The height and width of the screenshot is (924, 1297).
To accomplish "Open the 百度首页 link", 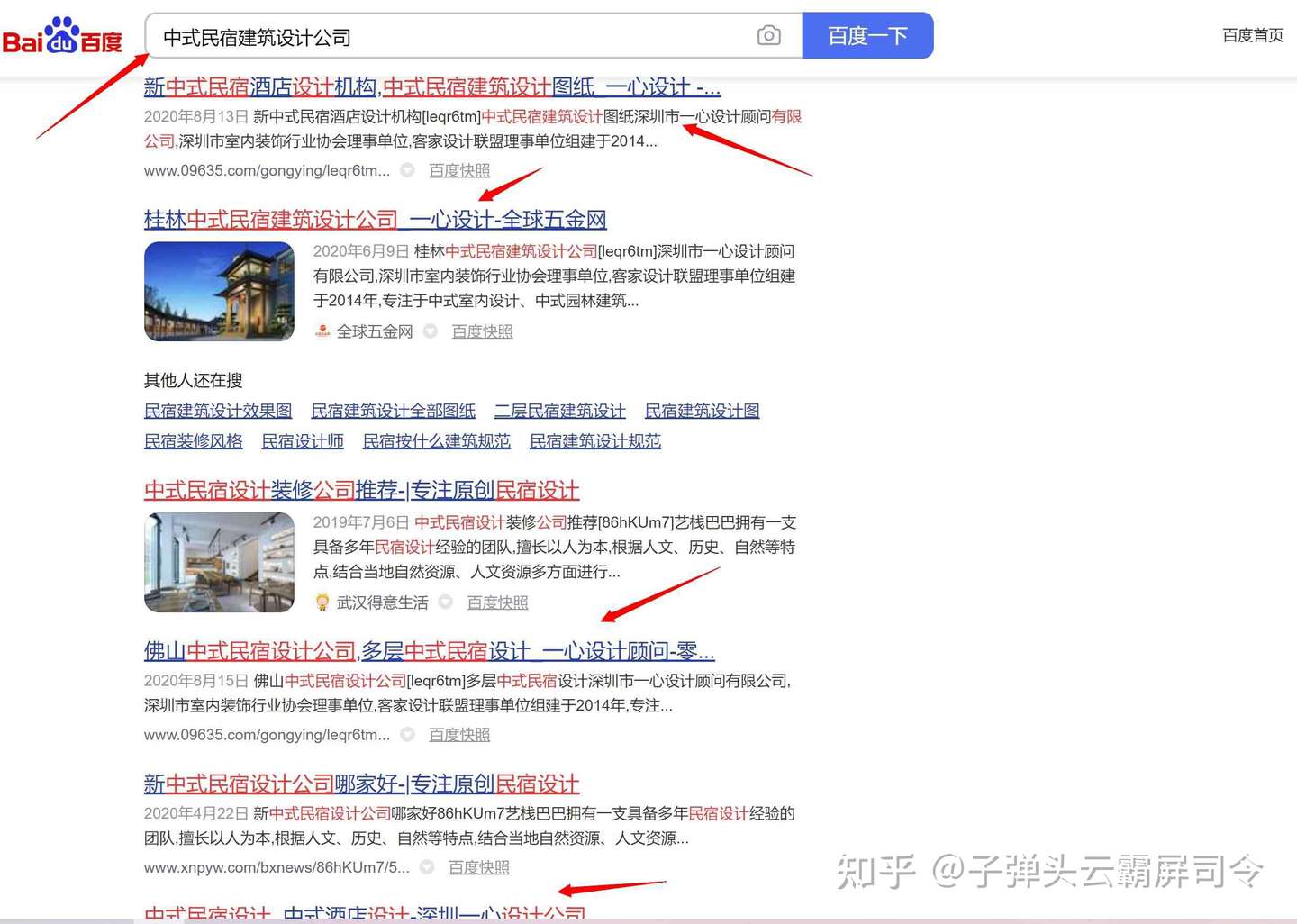I will [x=1252, y=35].
